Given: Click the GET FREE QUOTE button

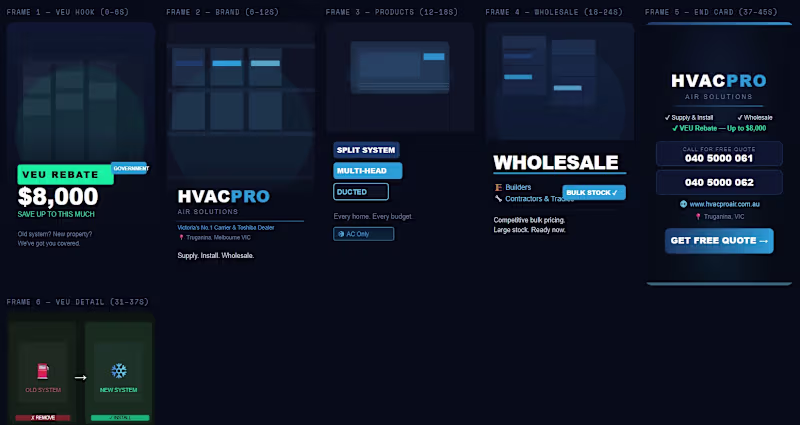Looking at the screenshot, I should point(719,241).
